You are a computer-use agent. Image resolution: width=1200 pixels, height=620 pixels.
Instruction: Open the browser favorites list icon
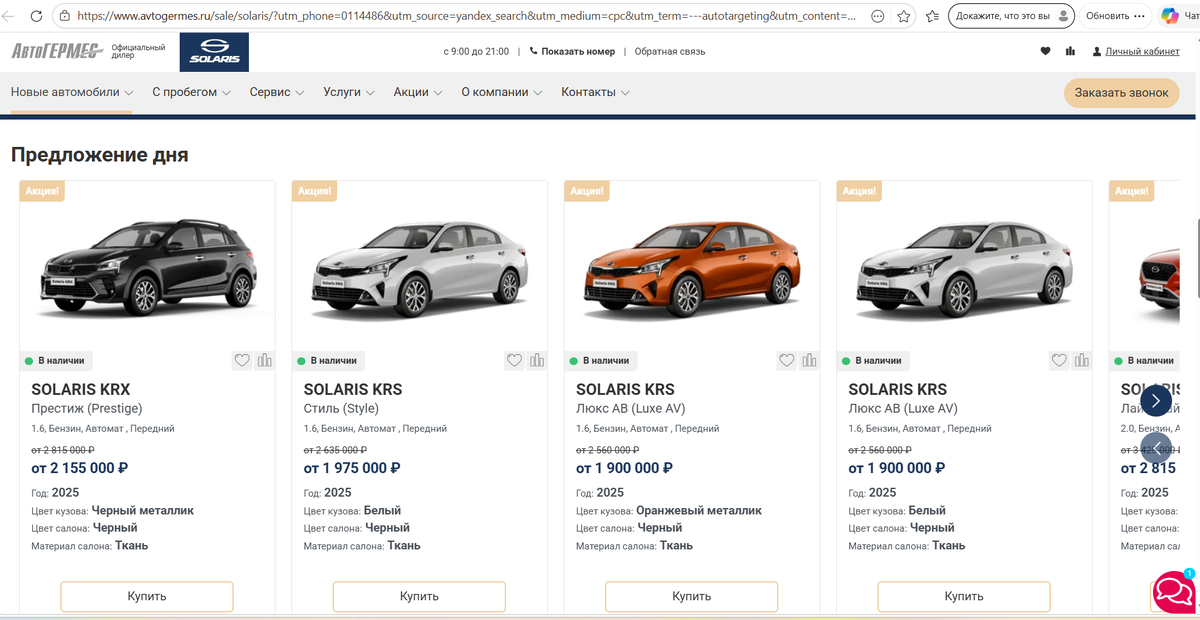(932, 17)
